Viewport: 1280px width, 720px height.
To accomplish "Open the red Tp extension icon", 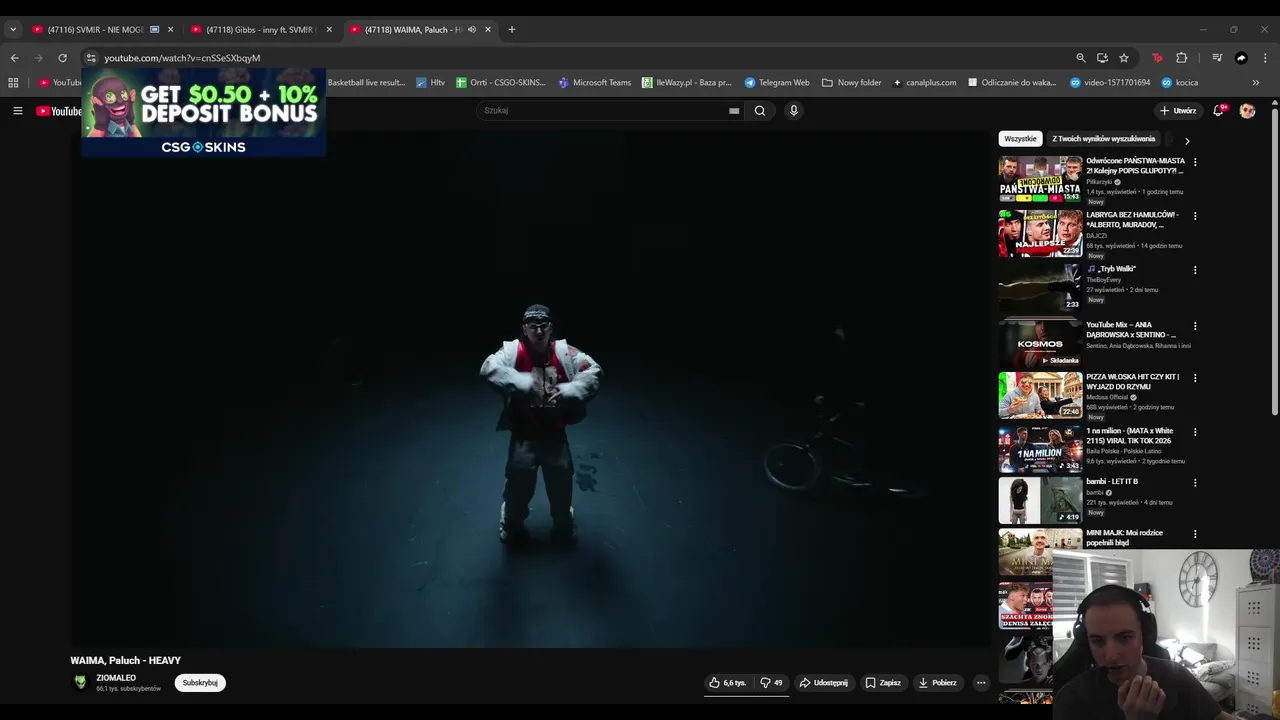I will (x=1157, y=58).
